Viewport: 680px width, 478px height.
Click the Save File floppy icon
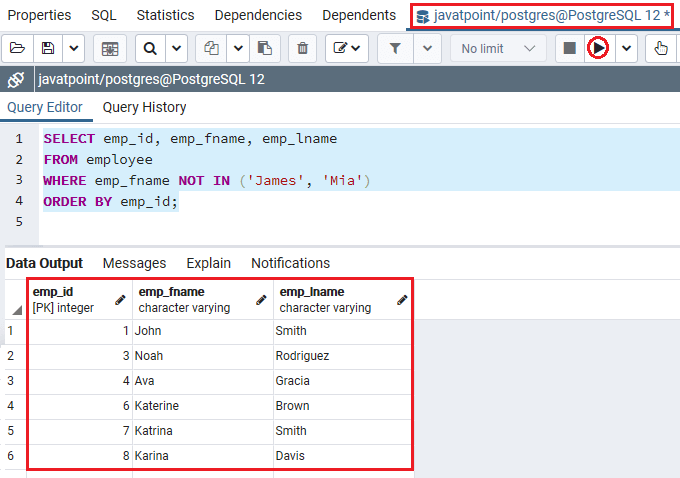pyautogui.click(x=48, y=48)
